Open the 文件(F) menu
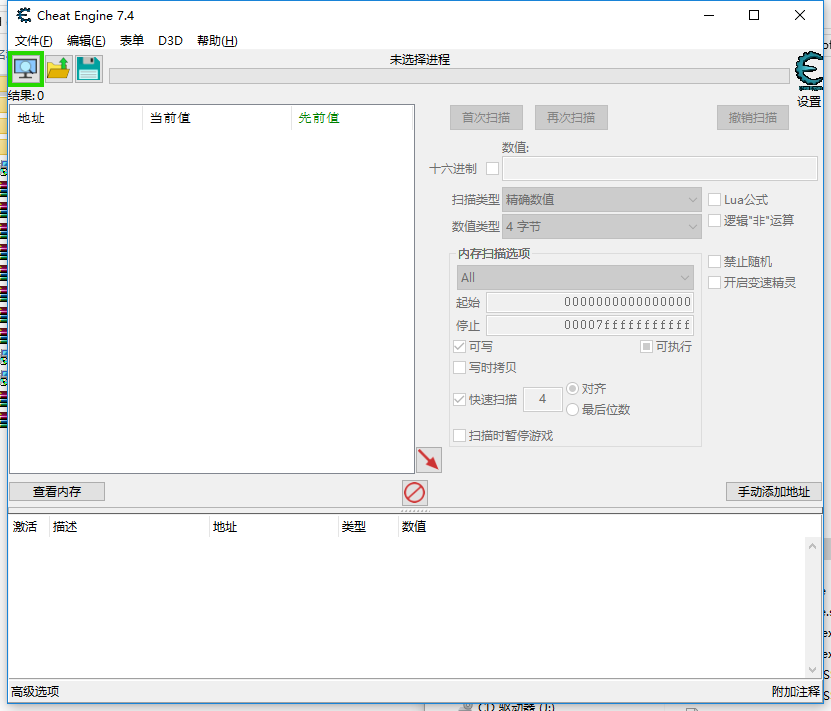Screen dimensions: 831x711 click(x=33, y=41)
